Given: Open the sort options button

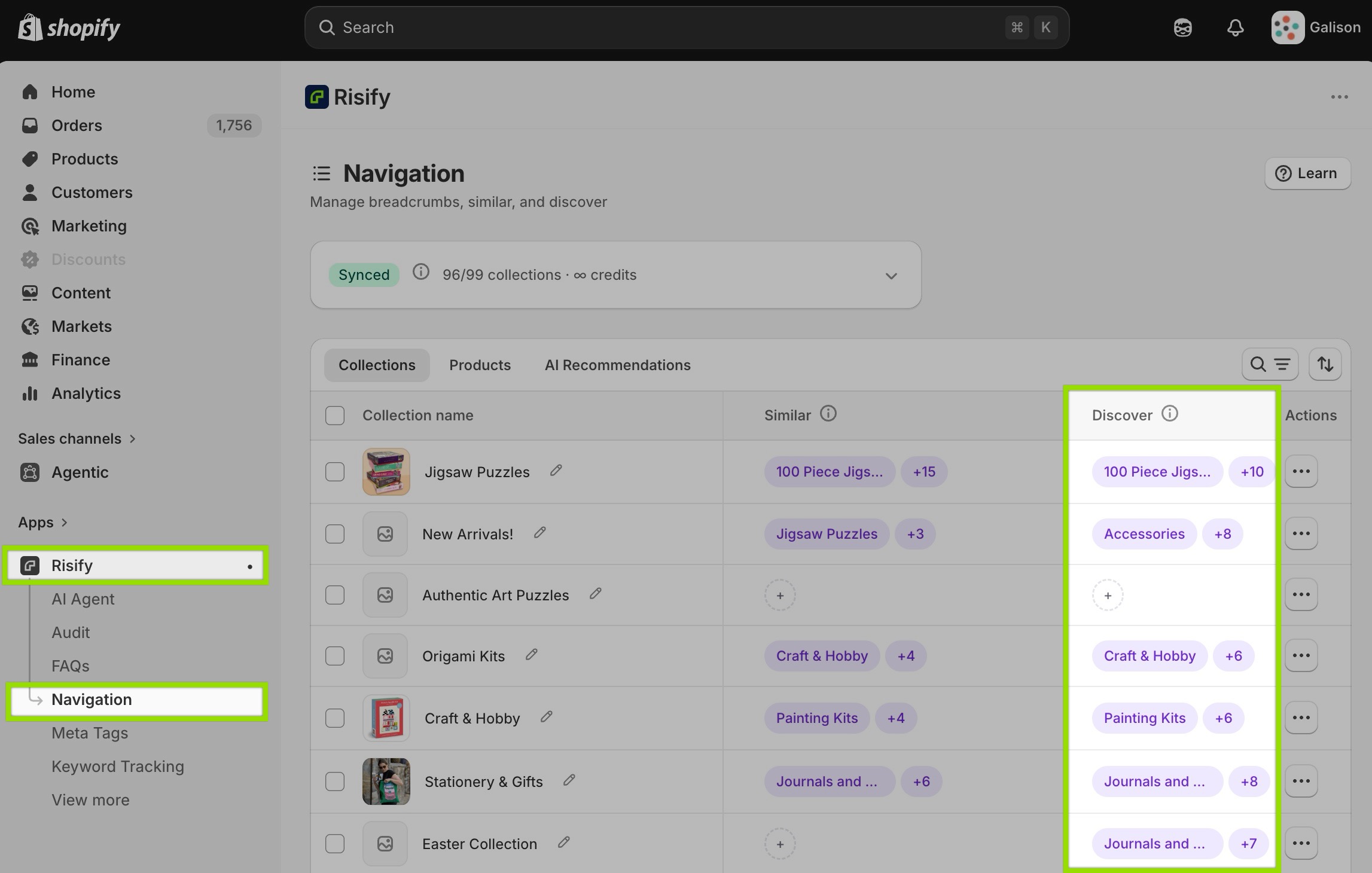Looking at the screenshot, I should 1325,364.
